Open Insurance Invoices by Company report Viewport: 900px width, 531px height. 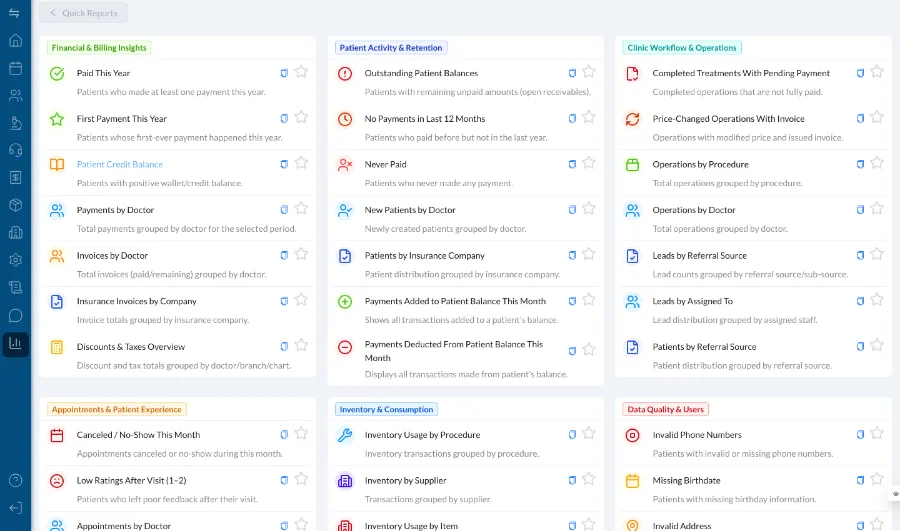137,301
